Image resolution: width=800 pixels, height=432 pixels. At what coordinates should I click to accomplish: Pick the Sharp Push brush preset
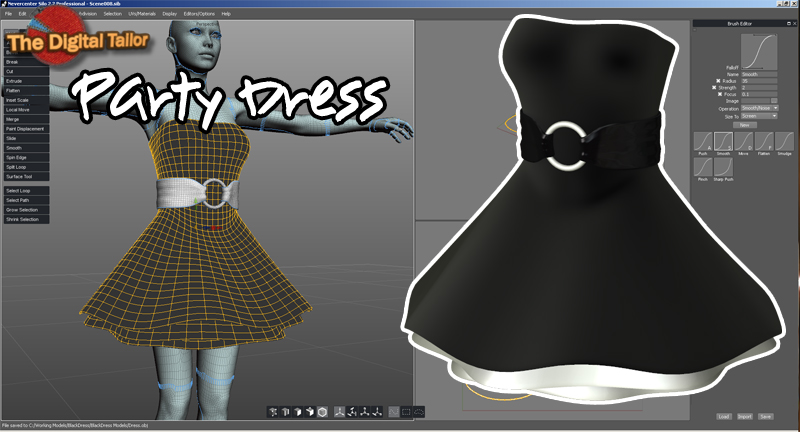723,167
